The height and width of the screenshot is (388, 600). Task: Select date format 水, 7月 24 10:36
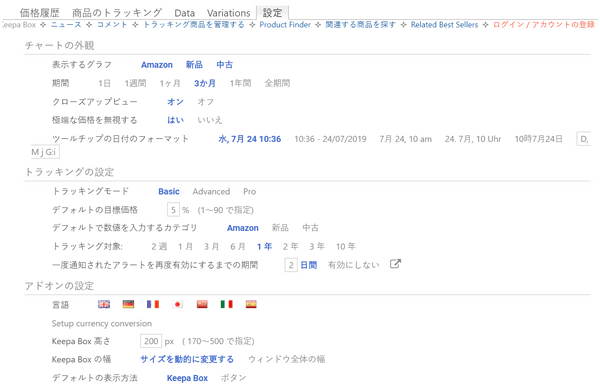click(x=249, y=139)
